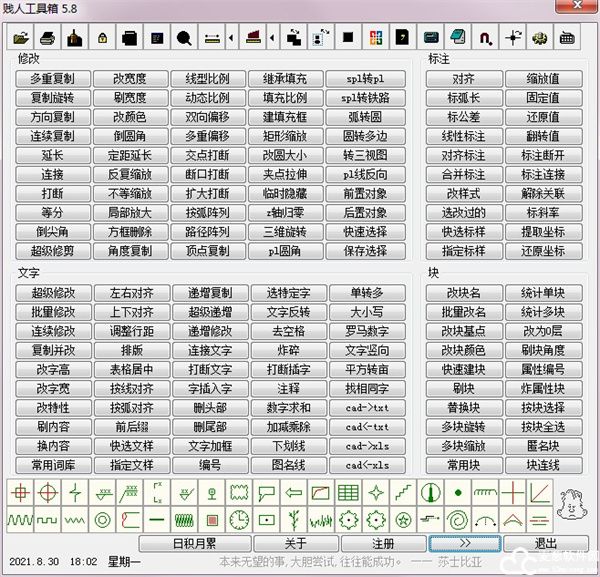The height and width of the screenshot is (577, 600).
Task: Click the multicolor grid icon in the toolbar
Action: (375, 38)
